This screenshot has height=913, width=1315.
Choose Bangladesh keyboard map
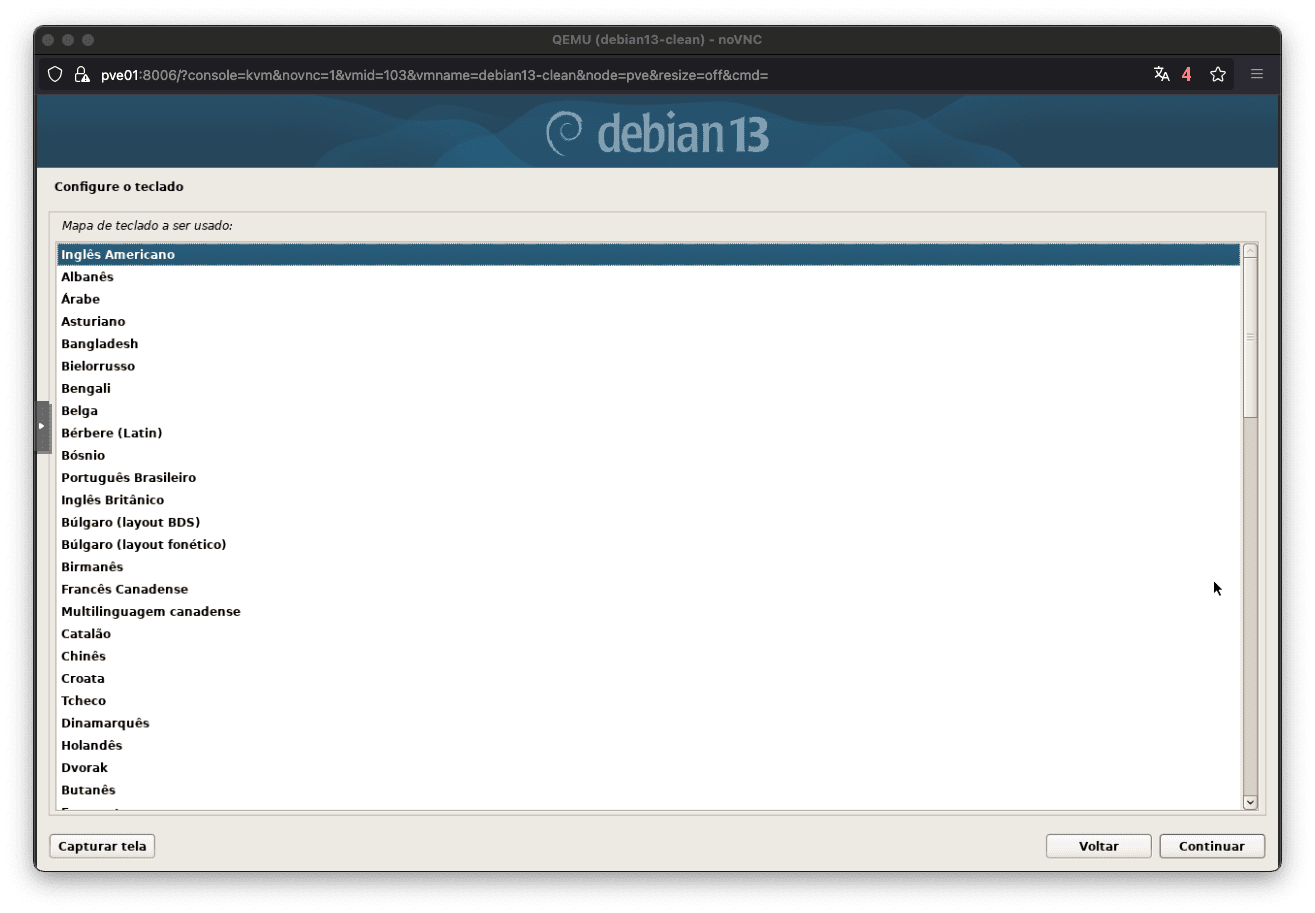coord(648,344)
